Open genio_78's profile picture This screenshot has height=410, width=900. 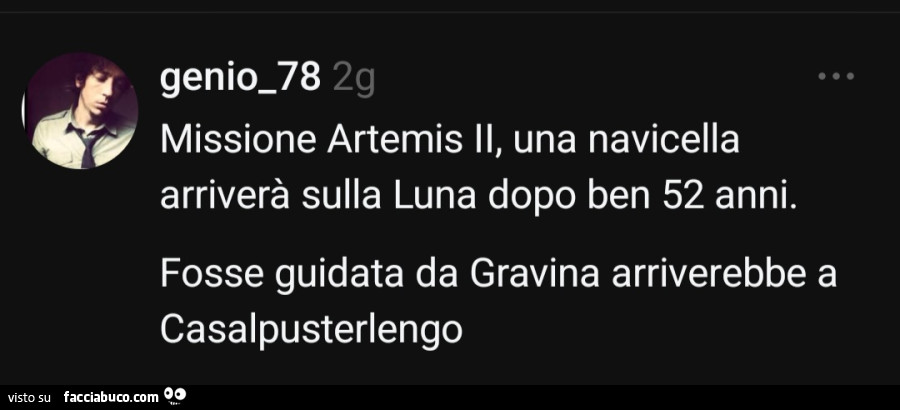[80, 111]
